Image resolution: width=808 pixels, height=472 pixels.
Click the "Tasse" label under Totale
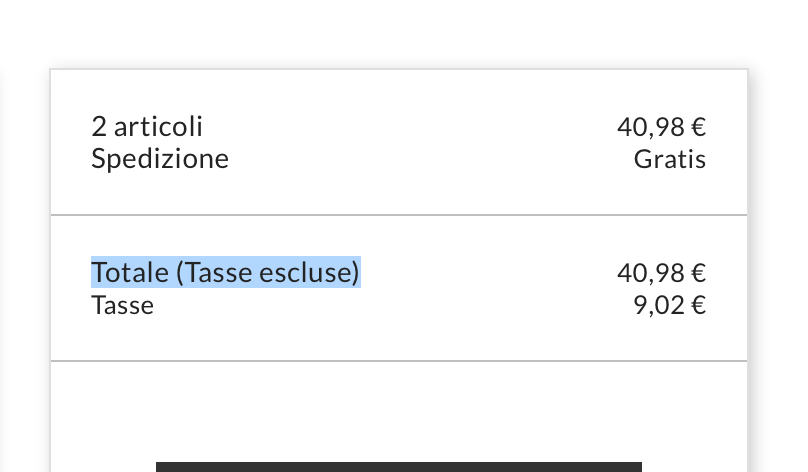(x=123, y=305)
